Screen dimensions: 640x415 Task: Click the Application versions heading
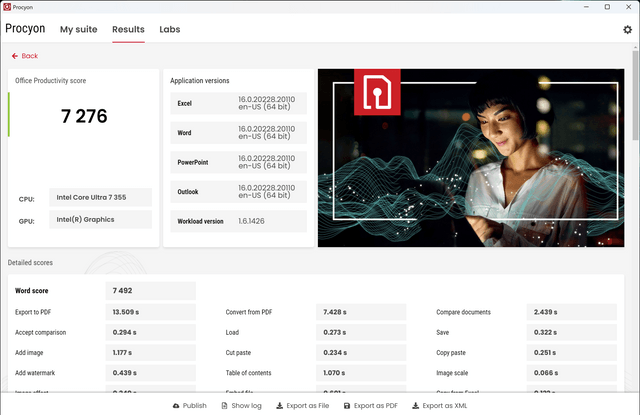[x=200, y=81]
